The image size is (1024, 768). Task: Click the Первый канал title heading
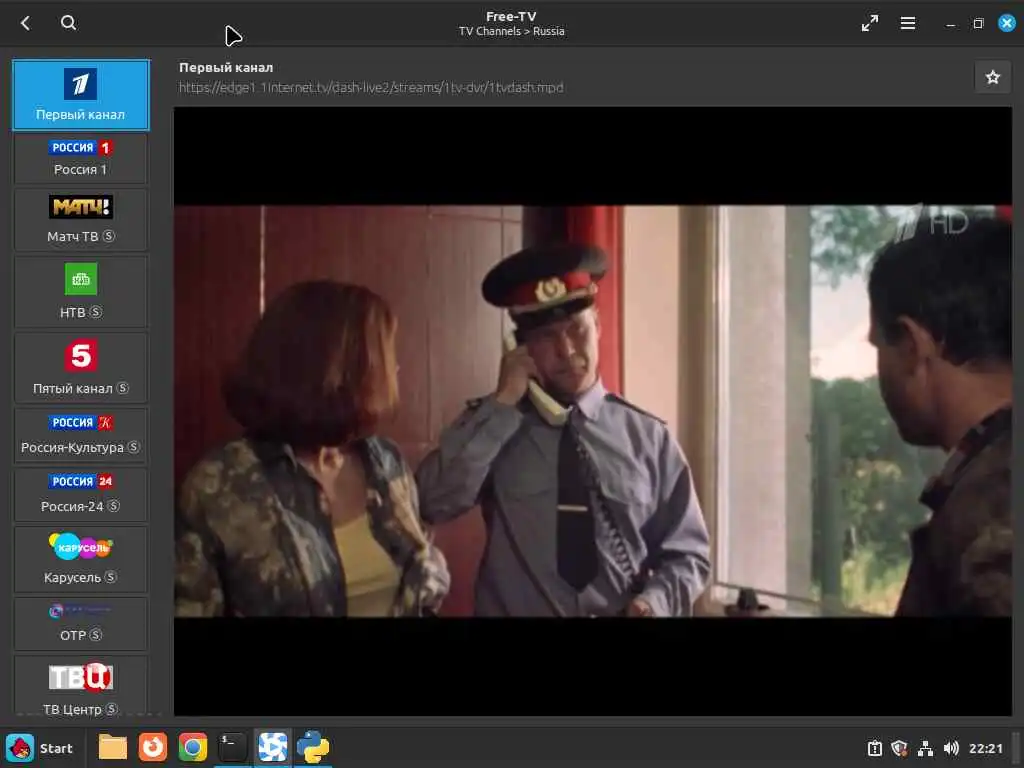226,67
